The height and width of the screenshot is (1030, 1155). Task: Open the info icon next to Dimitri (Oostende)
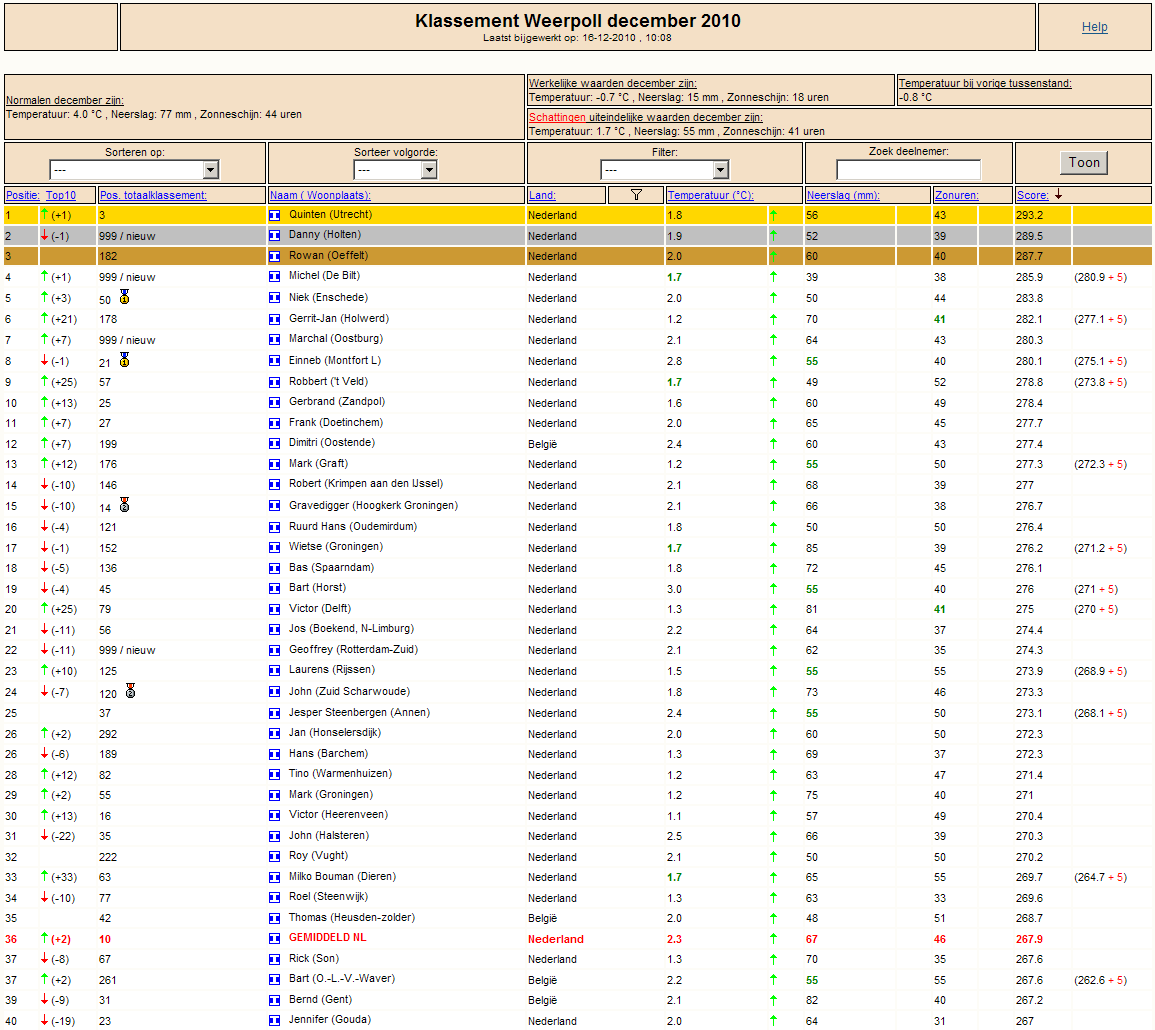pyautogui.click(x=275, y=444)
